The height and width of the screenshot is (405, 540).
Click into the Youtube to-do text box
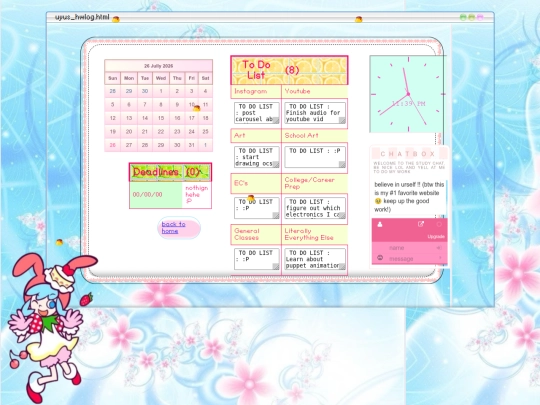pos(315,113)
